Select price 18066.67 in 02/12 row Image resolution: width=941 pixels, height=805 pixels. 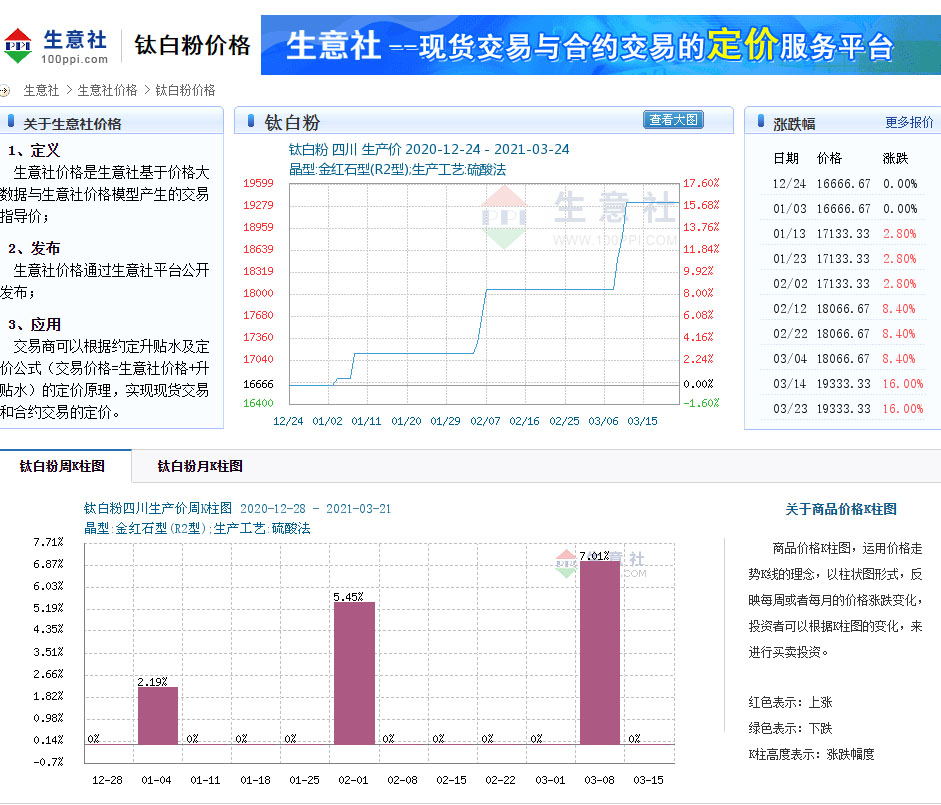click(843, 309)
